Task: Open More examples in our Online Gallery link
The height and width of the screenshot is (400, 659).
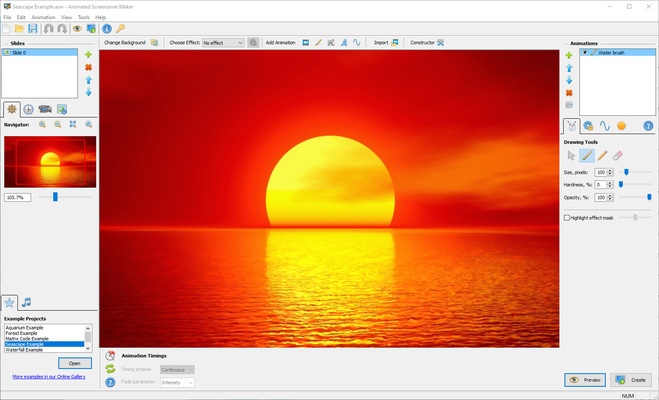Action: click(49, 376)
